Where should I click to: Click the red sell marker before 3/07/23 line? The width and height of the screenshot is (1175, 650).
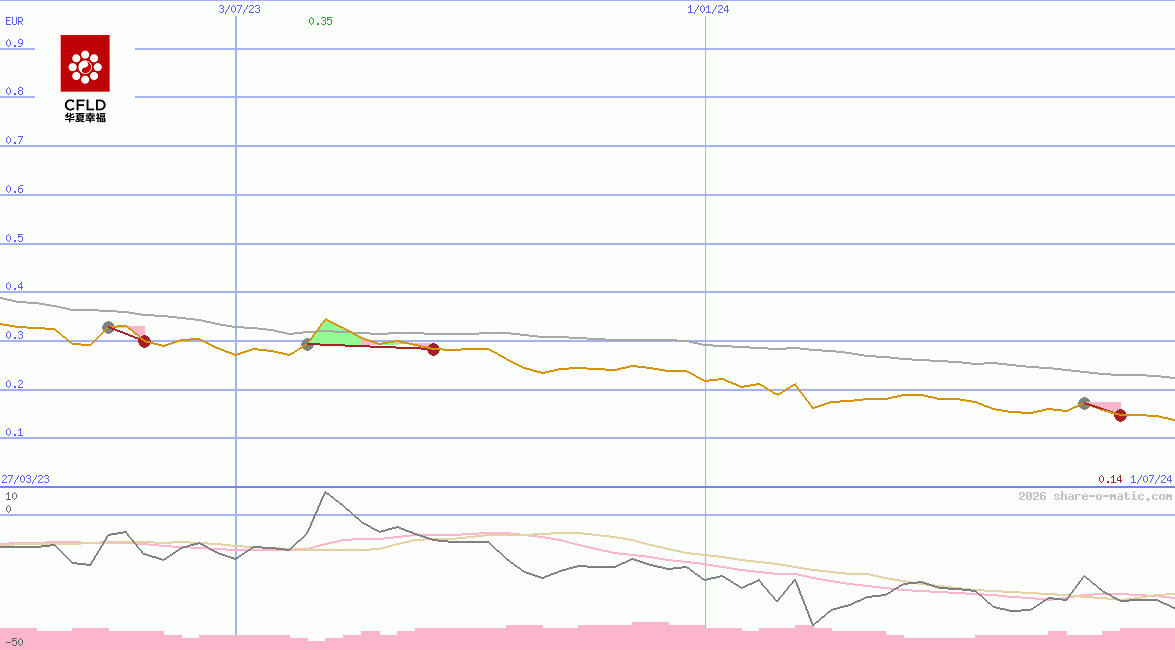pyautogui.click(x=144, y=341)
